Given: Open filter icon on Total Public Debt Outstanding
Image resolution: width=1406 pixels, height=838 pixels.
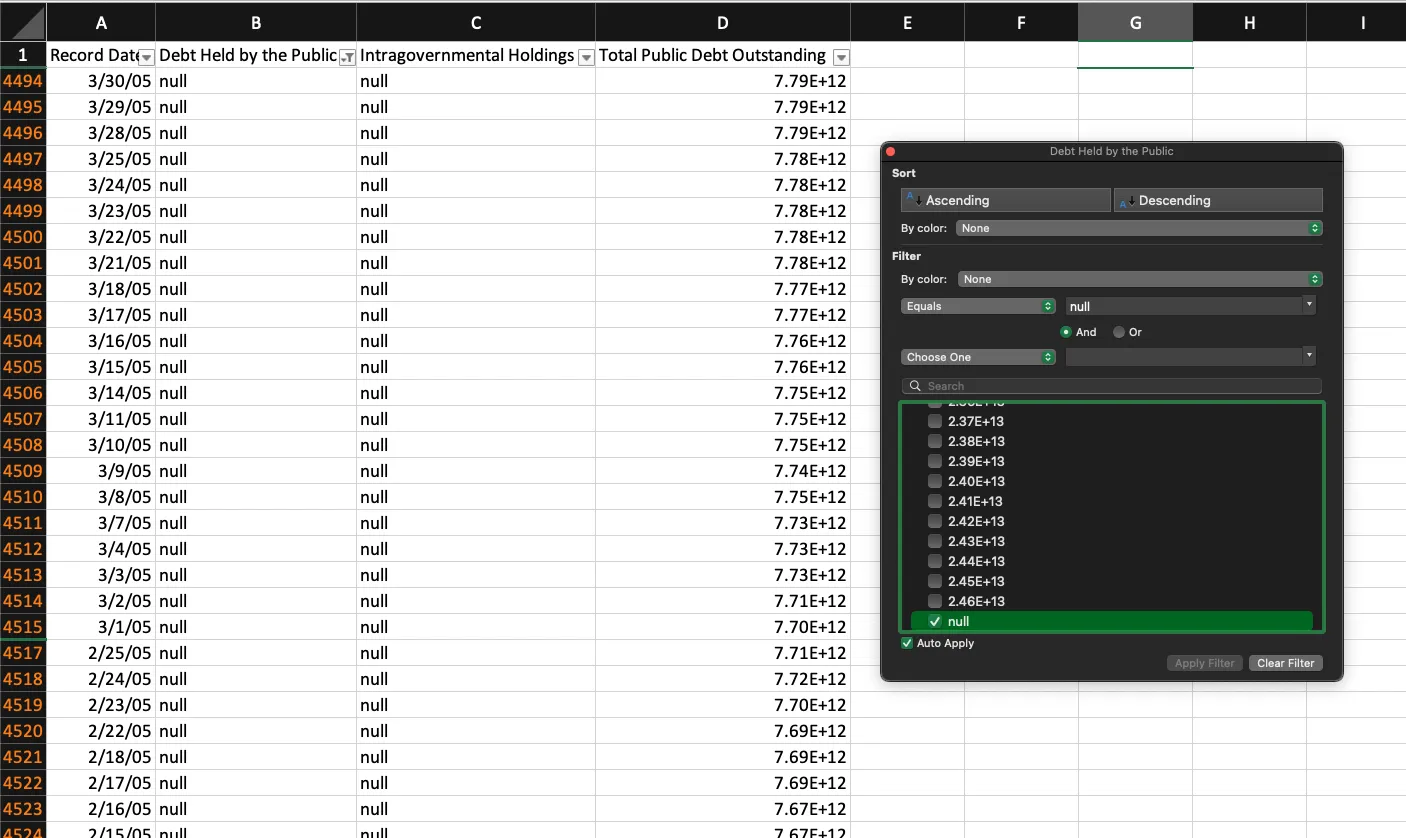Looking at the screenshot, I should click(841, 57).
